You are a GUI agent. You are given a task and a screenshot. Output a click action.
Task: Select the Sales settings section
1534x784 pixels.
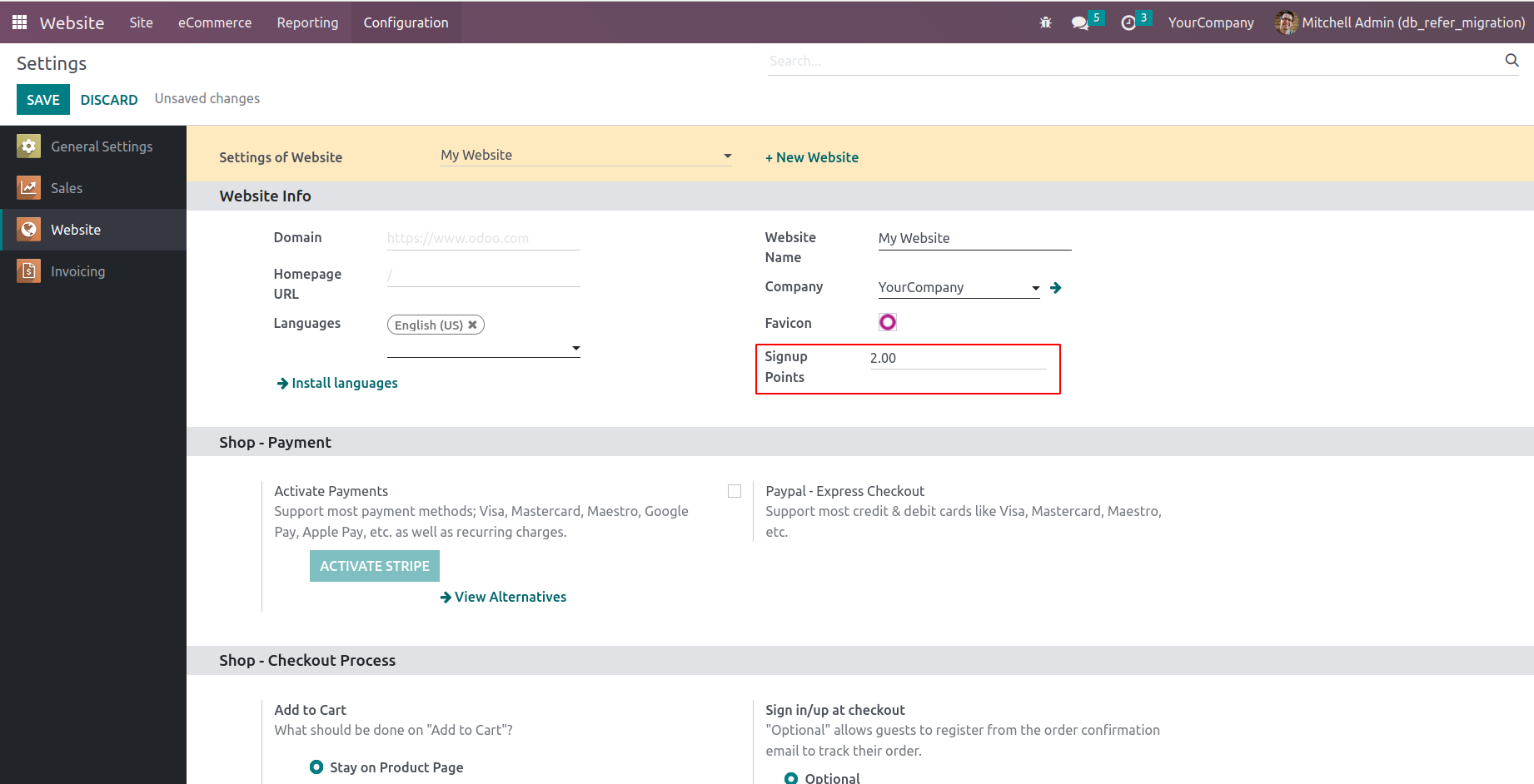(x=67, y=188)
